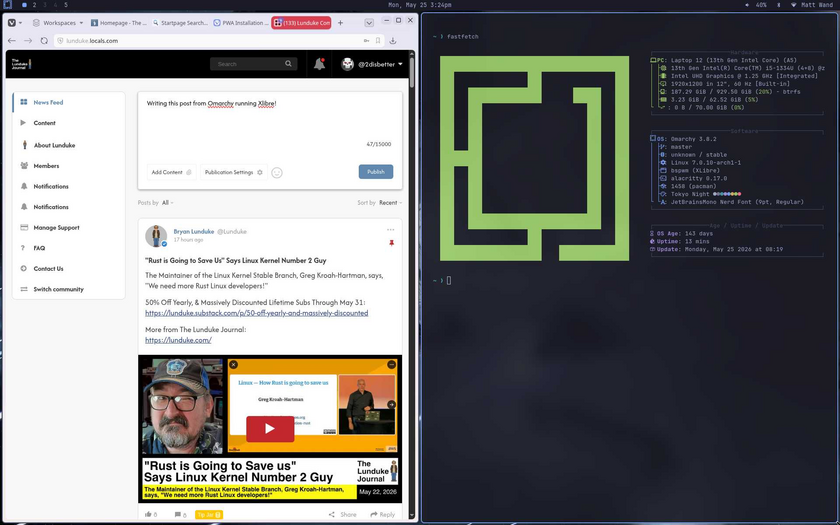Click the browser address bar URL
This screenshot has height=525, width=840.
pos(92,41)
